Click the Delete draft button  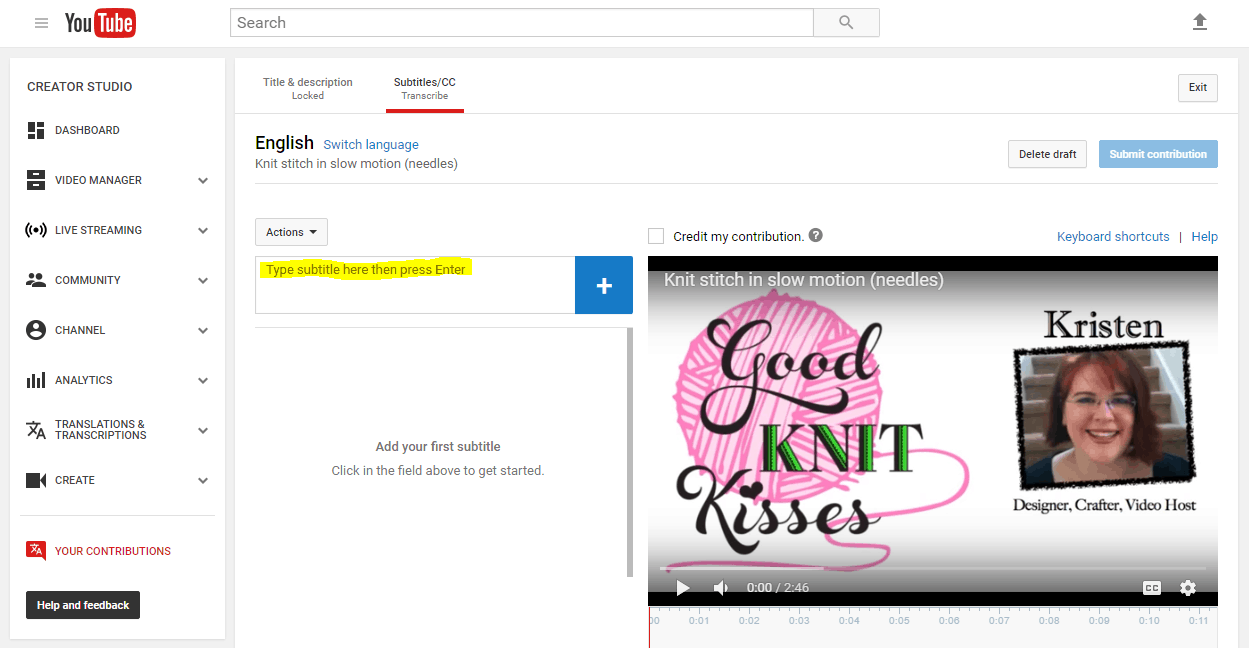(1047, 154)
